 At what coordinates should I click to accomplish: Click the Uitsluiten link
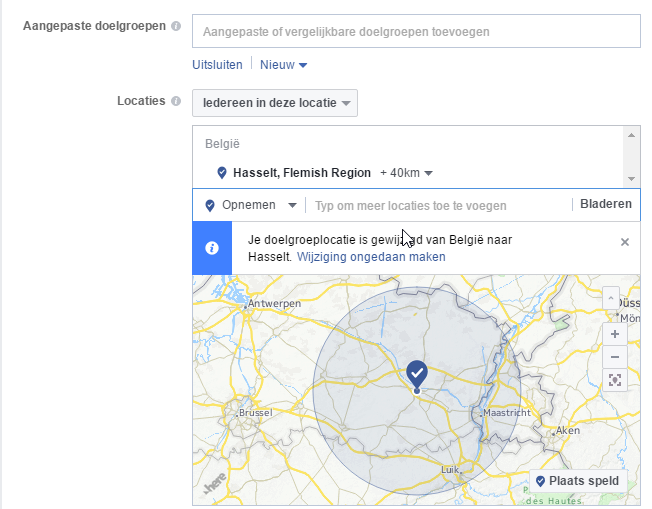[x=217, y=65]
